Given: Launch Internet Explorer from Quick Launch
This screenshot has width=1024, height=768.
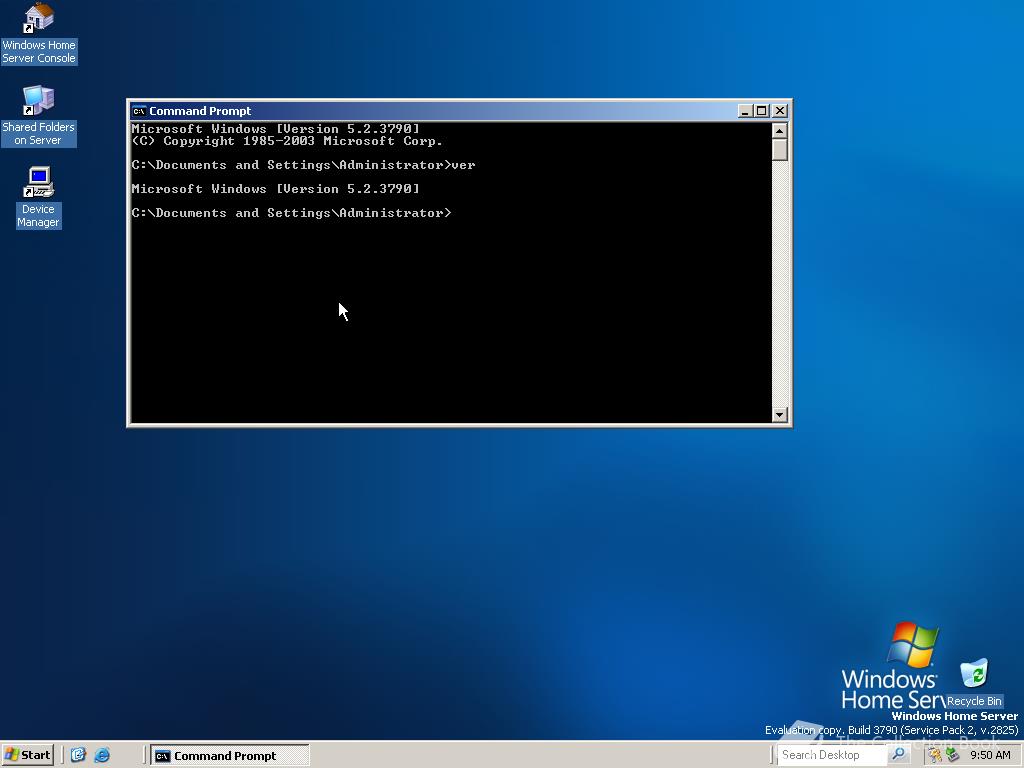Looking at the screenshot, I should click(x=102, y=755).
